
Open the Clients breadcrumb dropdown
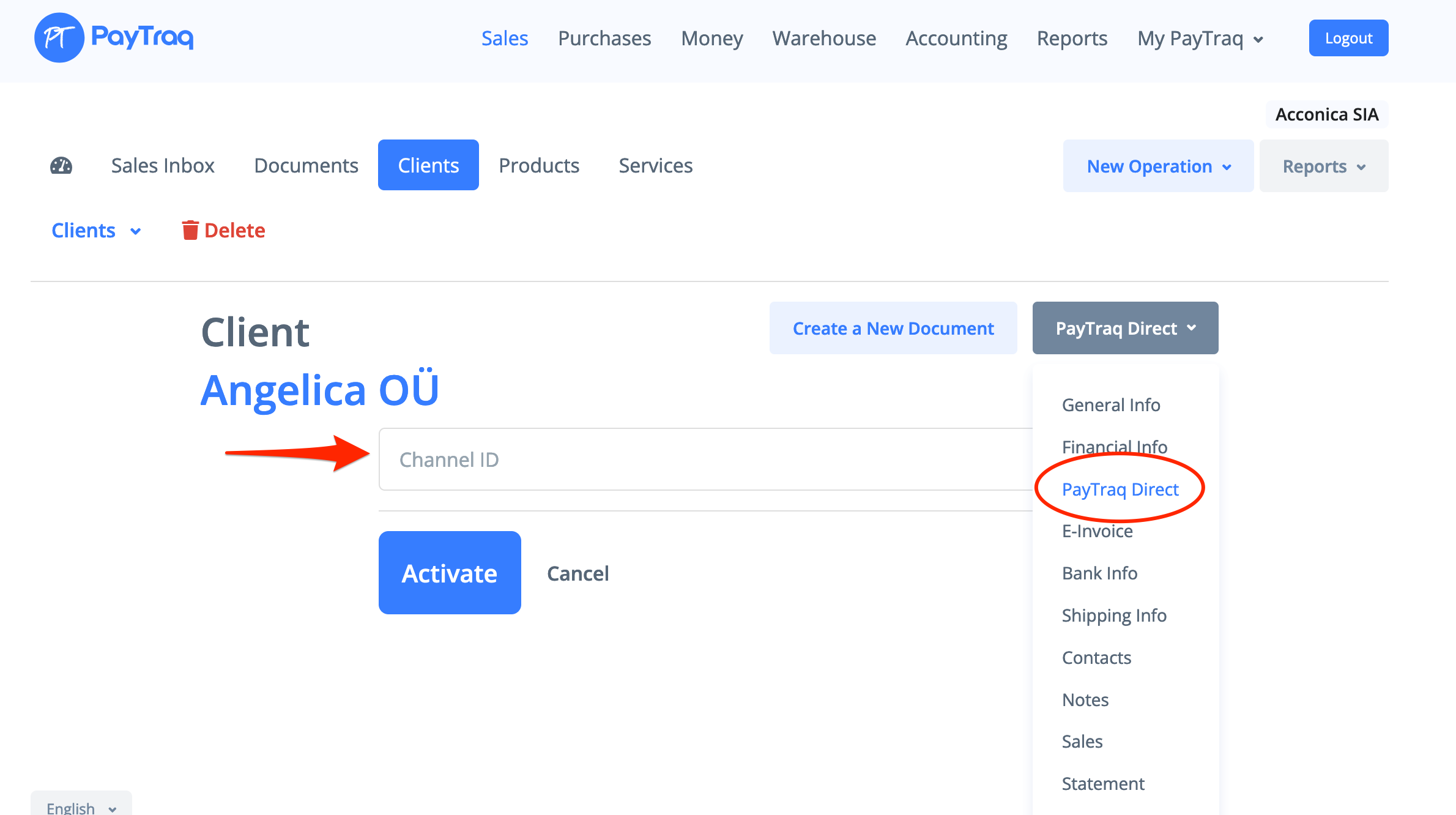96,231
